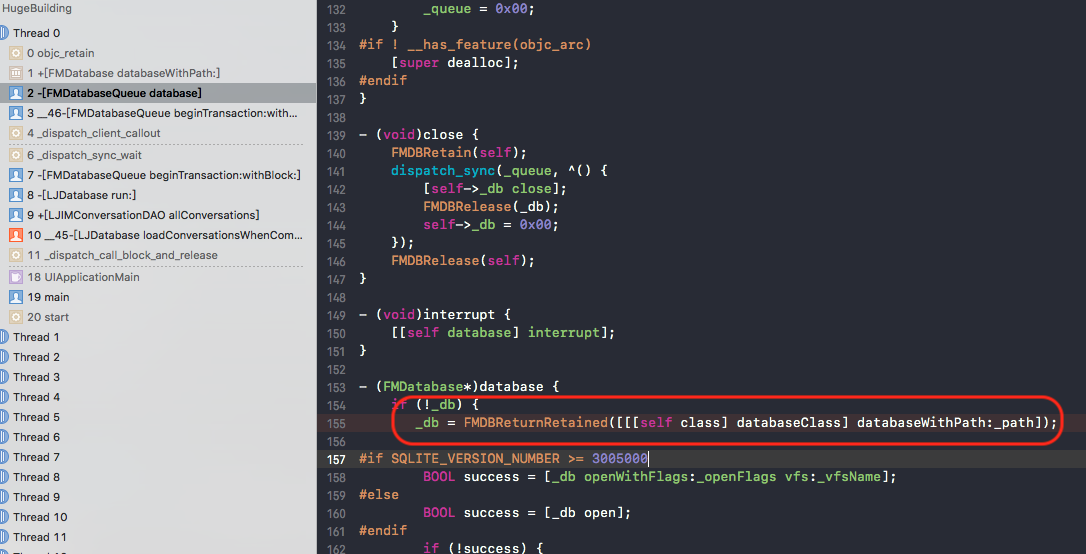Click the Thread 4 icon
Image resolution: width=1086 pixels, height=554 pixels.
tap(4, 397)
